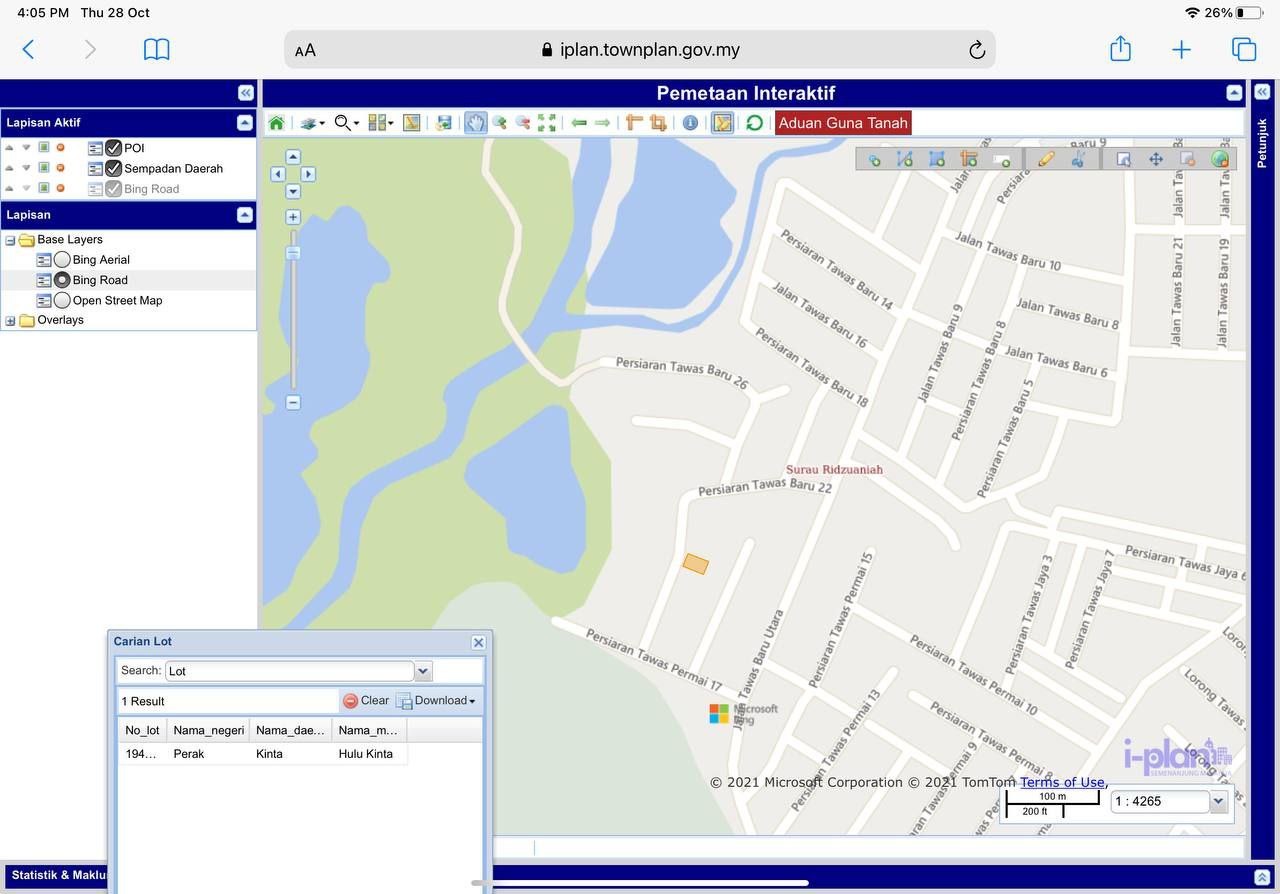Open the Terms of Use link
Viewport: 1280px width, 894px height.
point(1062,782)
